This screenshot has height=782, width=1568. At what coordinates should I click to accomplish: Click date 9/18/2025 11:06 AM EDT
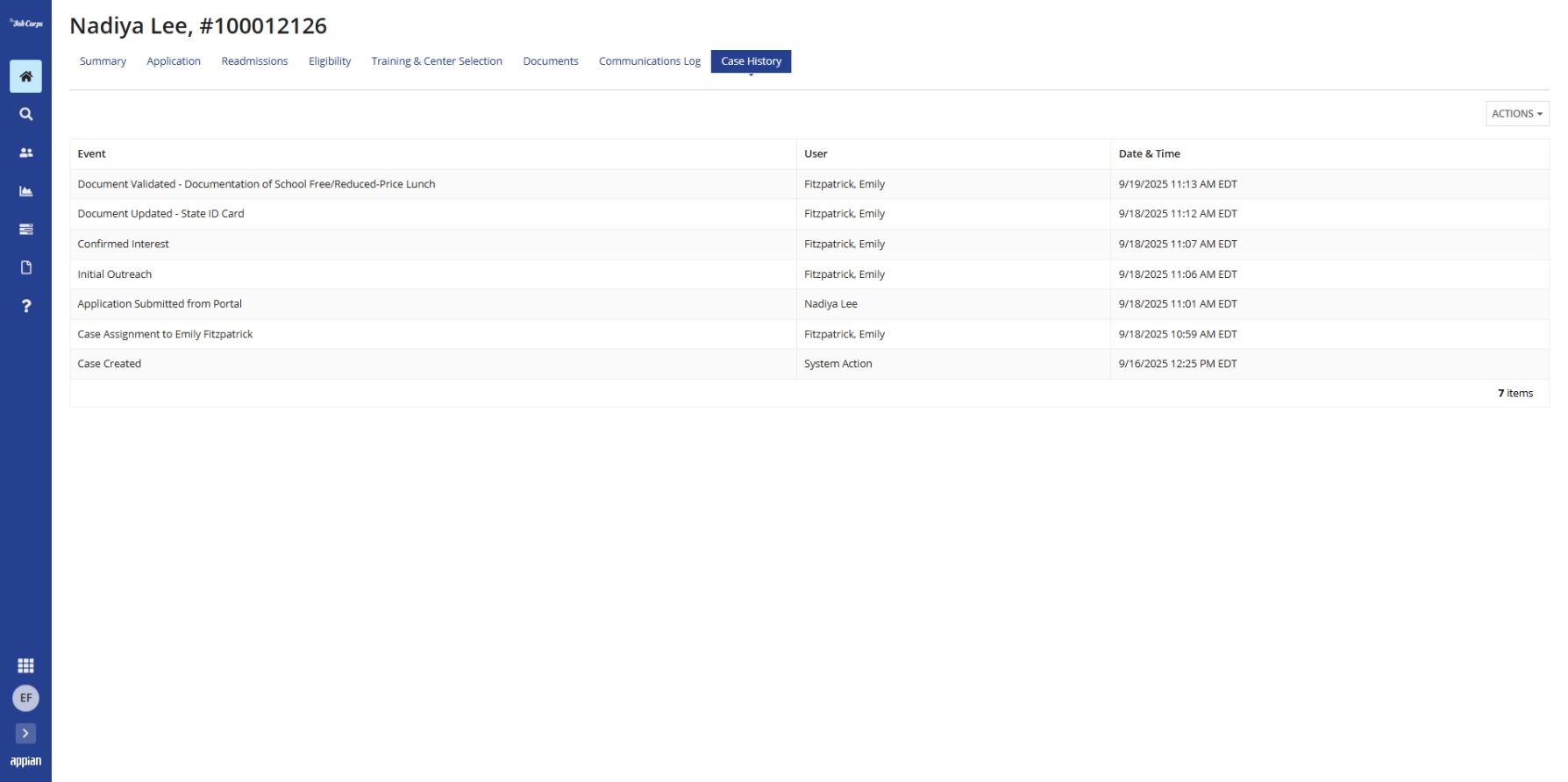(x=1178, y=274)
